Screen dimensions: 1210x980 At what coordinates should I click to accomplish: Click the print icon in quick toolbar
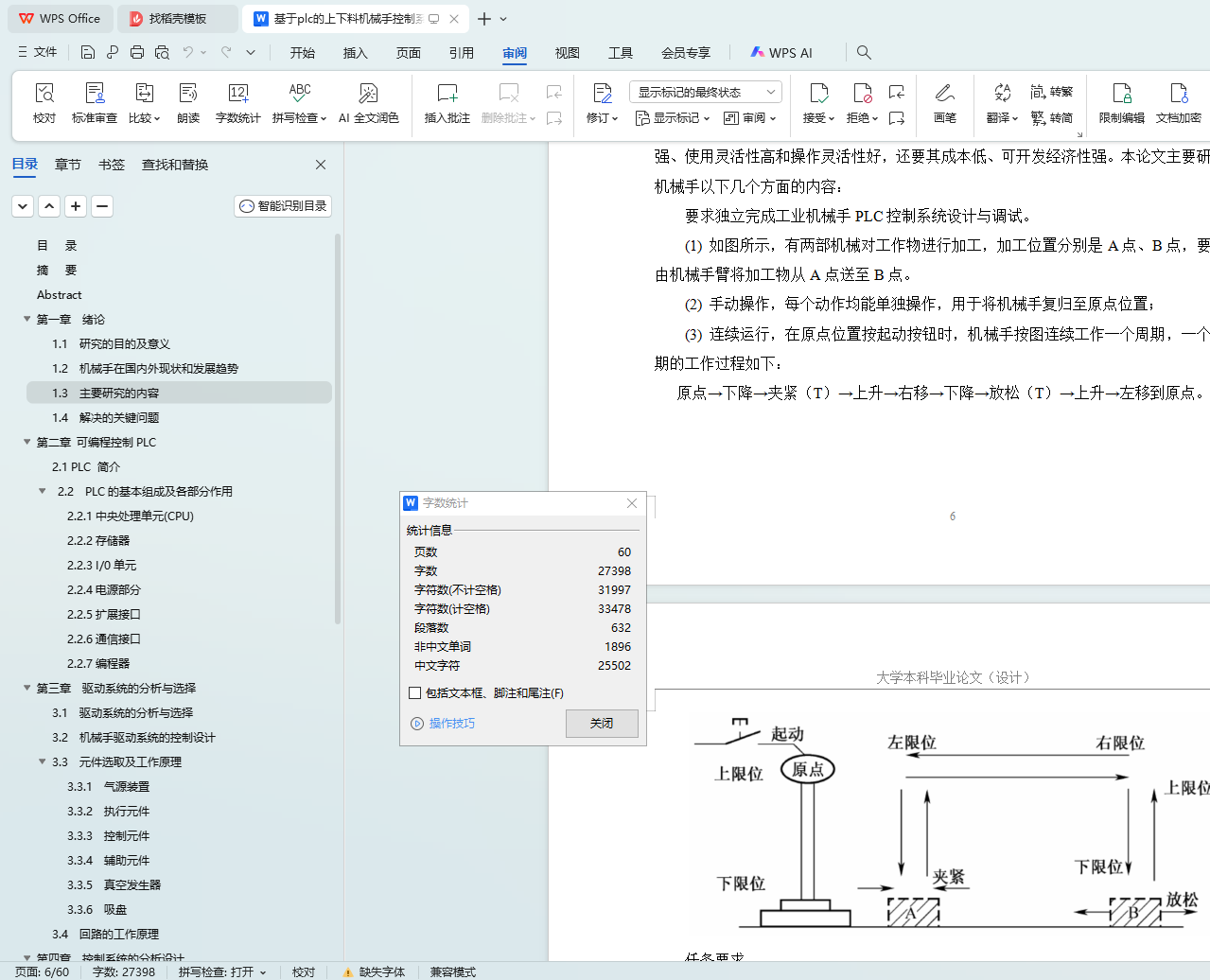point(137,52)
